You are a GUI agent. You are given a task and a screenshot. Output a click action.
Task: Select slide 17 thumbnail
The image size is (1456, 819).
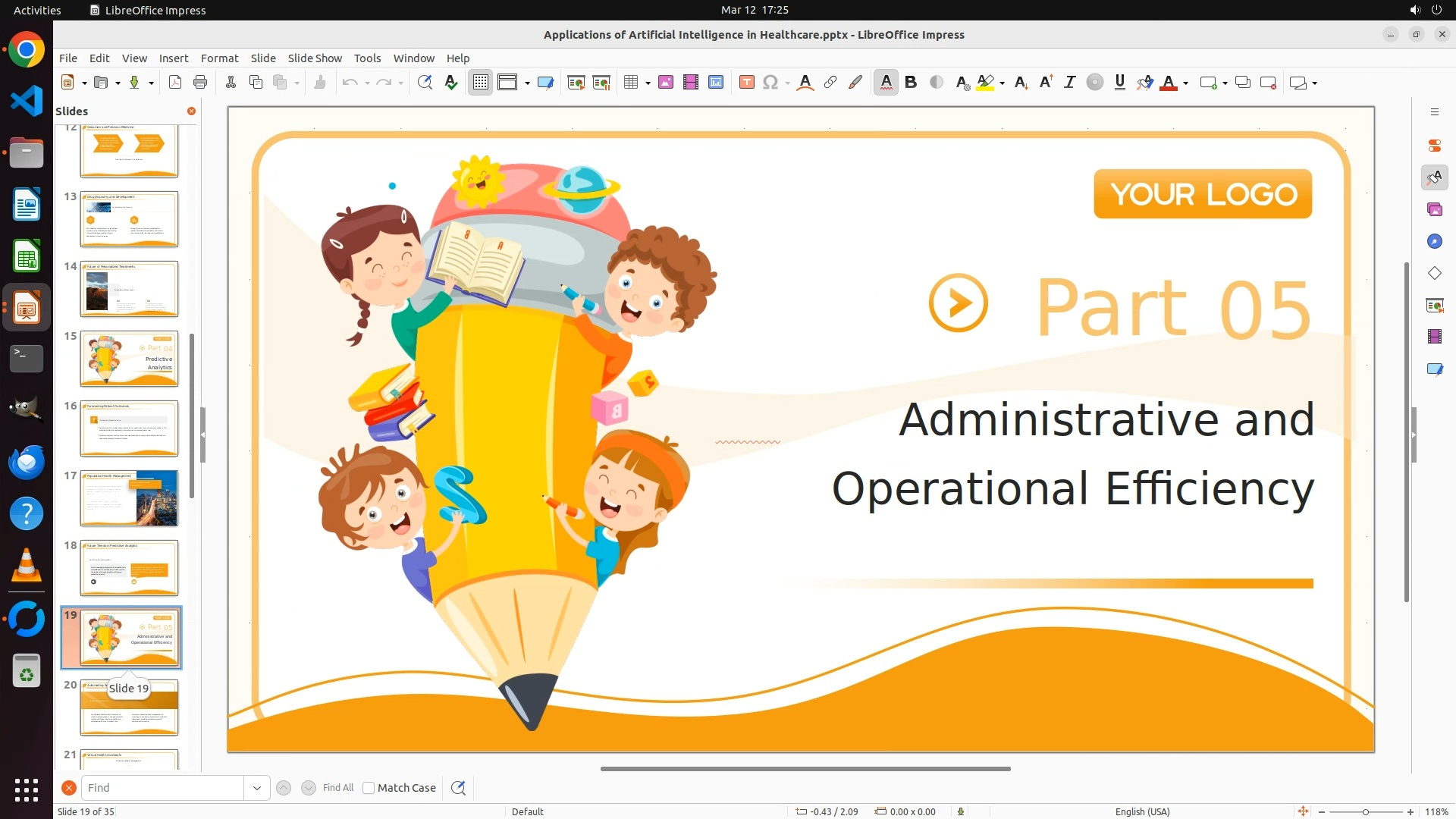(x=129, y=498)
